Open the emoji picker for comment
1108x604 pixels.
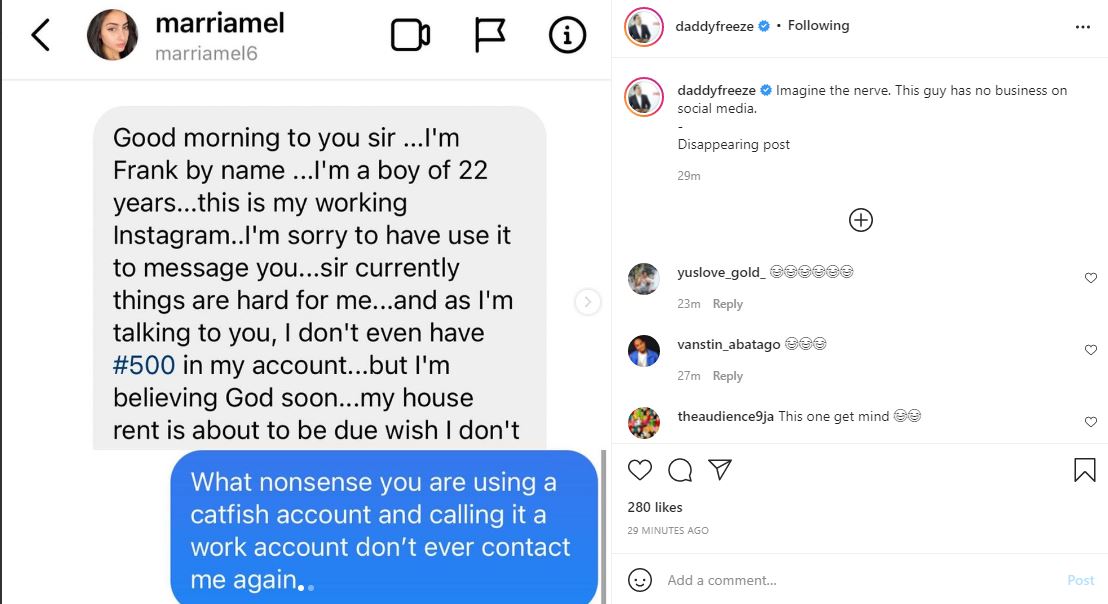[x=640, y=580]
